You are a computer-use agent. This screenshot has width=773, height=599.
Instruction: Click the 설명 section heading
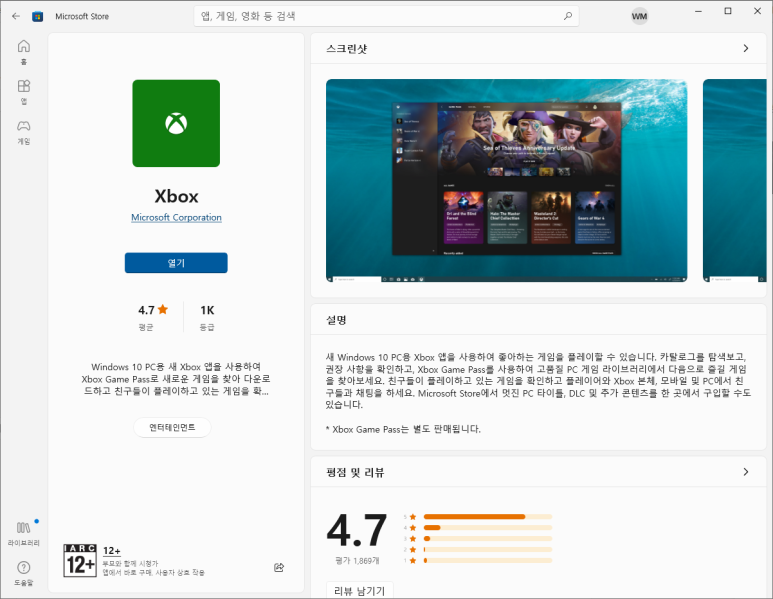click(x=336, y=320)
